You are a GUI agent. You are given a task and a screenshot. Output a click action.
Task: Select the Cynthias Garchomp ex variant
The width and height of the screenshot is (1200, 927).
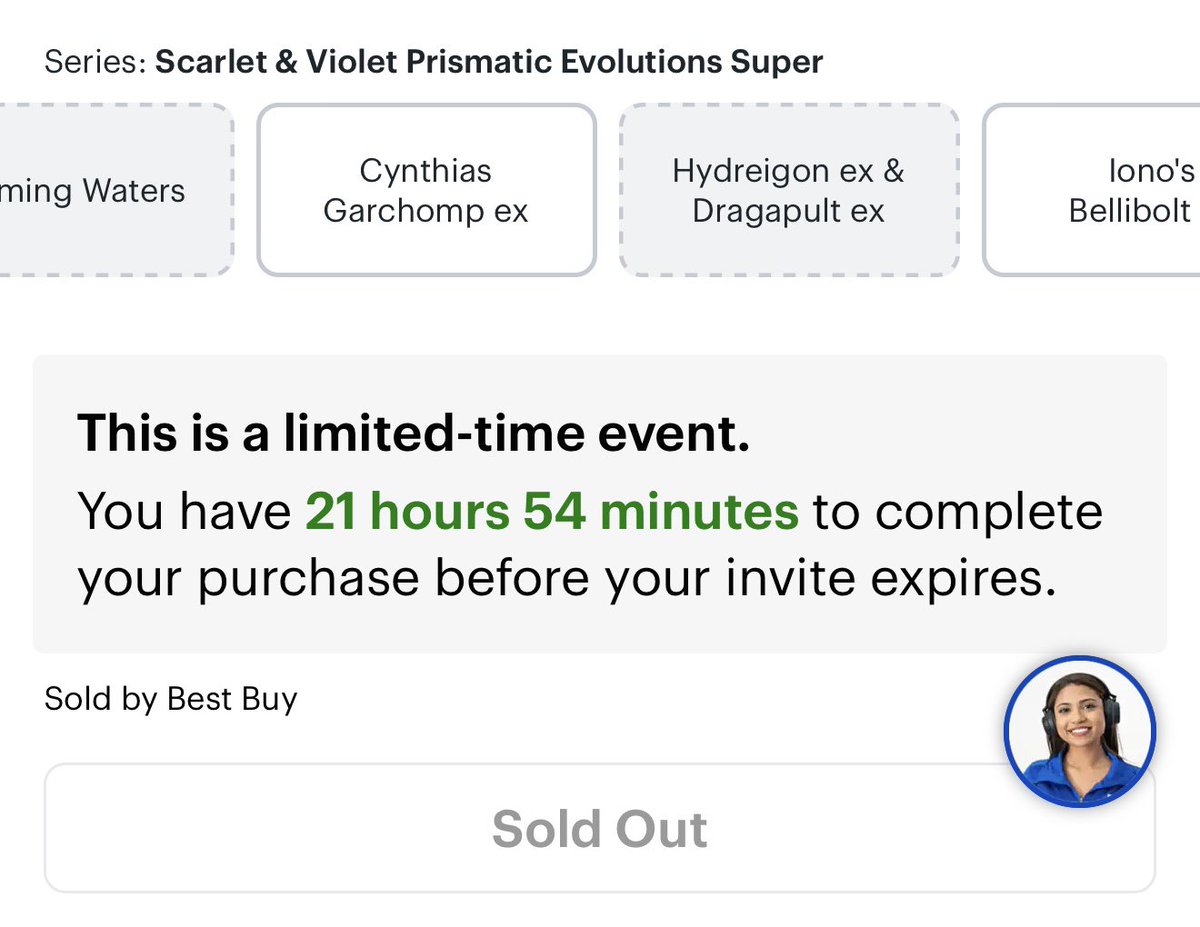(x=426, y=190)
